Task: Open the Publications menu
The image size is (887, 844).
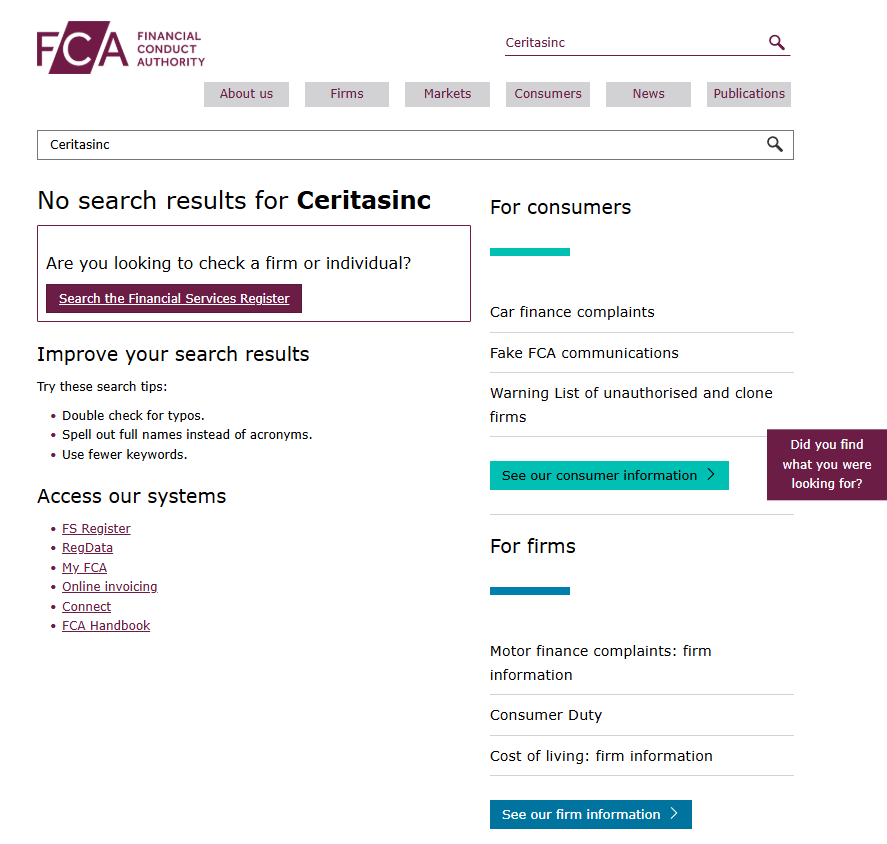Action: (x=749, y=94)
